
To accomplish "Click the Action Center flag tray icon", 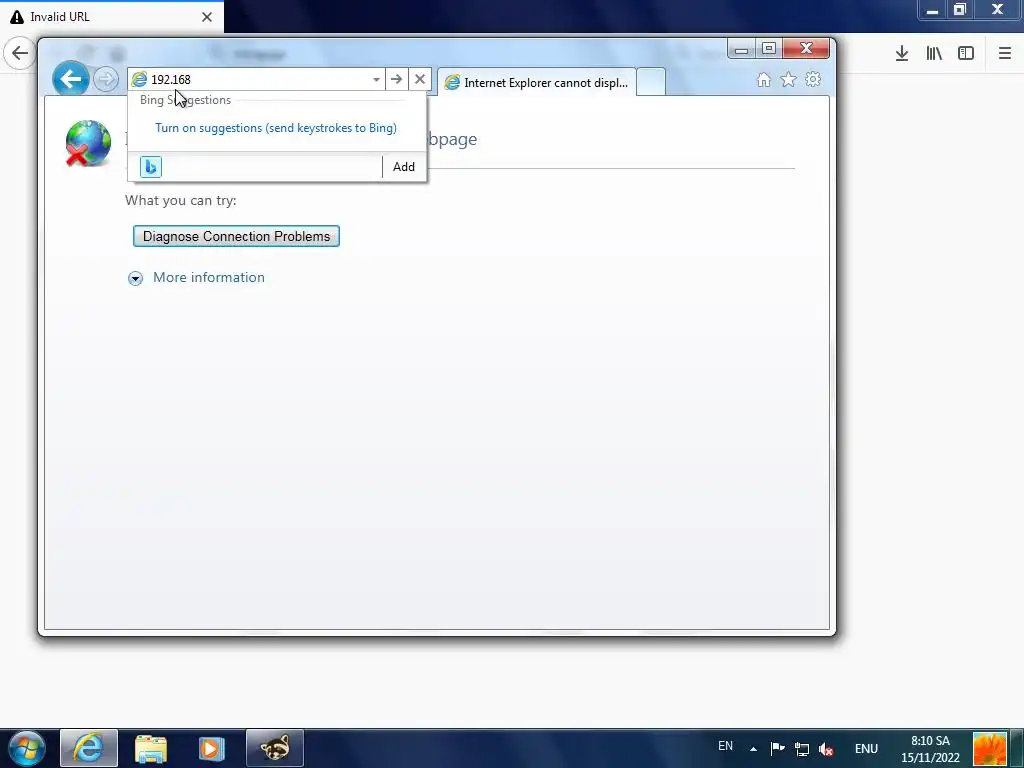I will (777, 748).
